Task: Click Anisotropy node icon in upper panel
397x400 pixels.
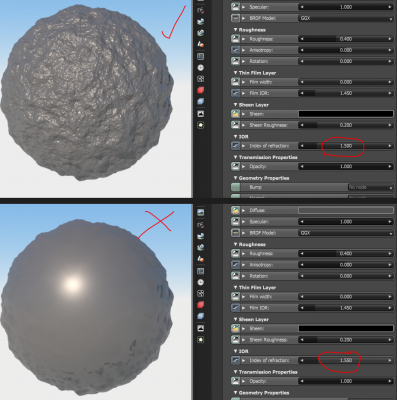Action: click(235, 50)
